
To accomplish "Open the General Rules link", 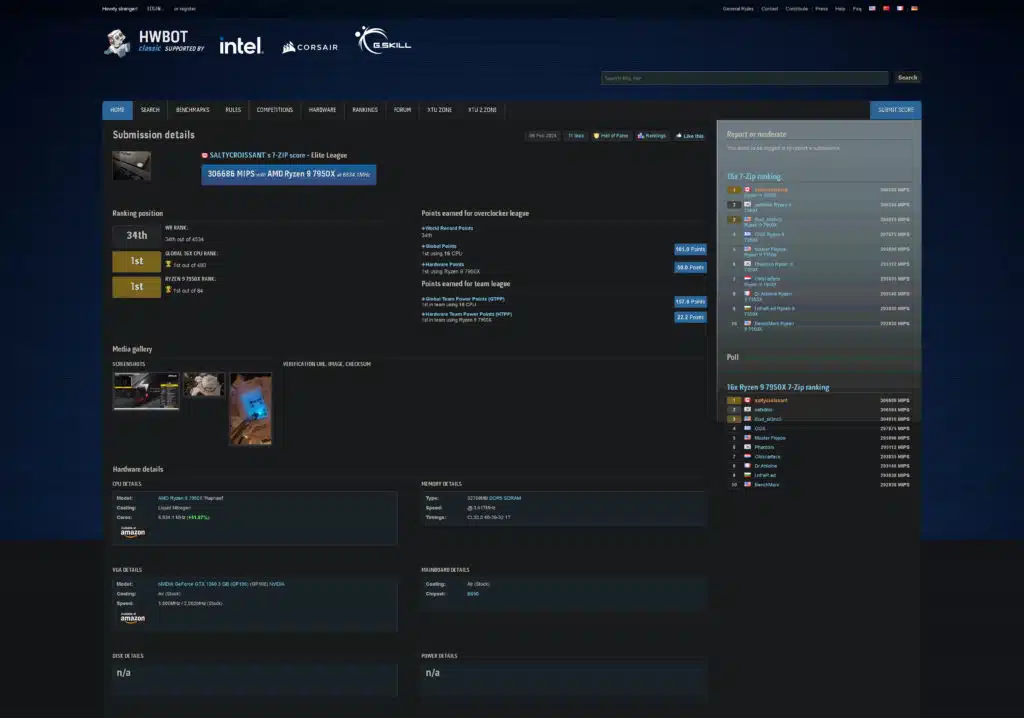I will pos(738,8).
